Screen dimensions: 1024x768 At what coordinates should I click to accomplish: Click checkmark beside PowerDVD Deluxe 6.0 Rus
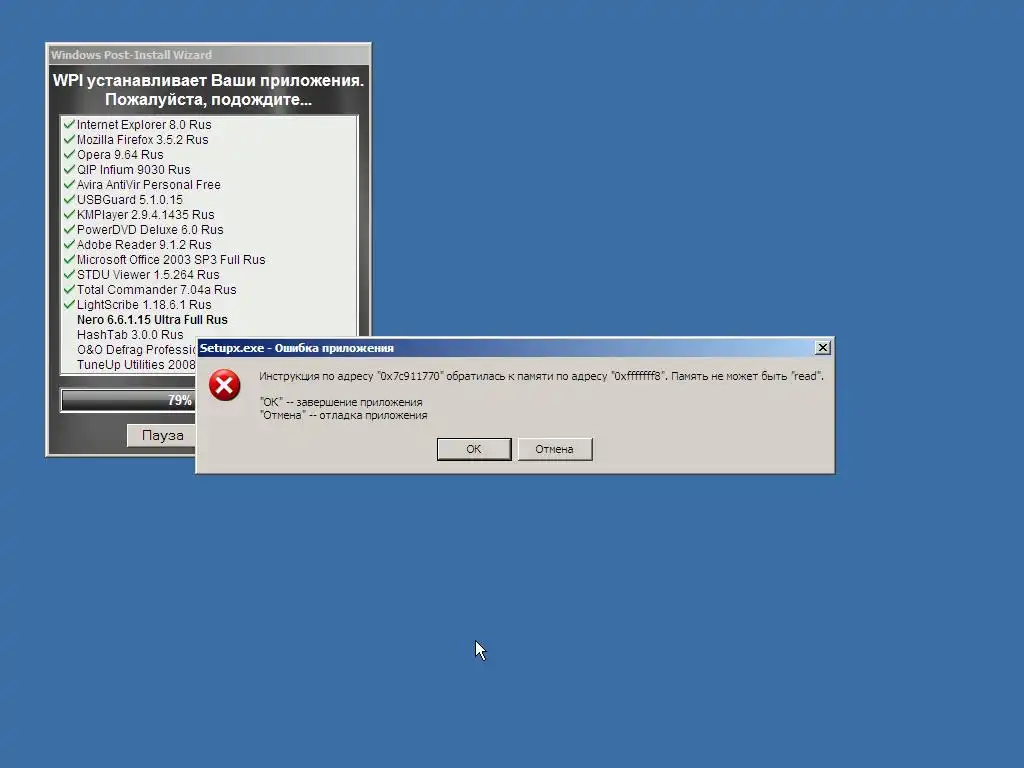click(x=69, y=229)
